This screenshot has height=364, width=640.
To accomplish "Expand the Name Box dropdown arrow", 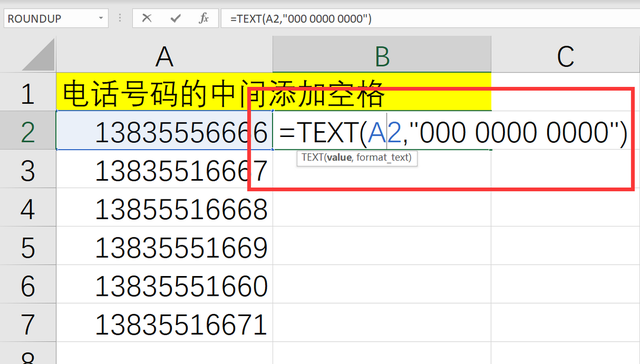I will 100,18.
